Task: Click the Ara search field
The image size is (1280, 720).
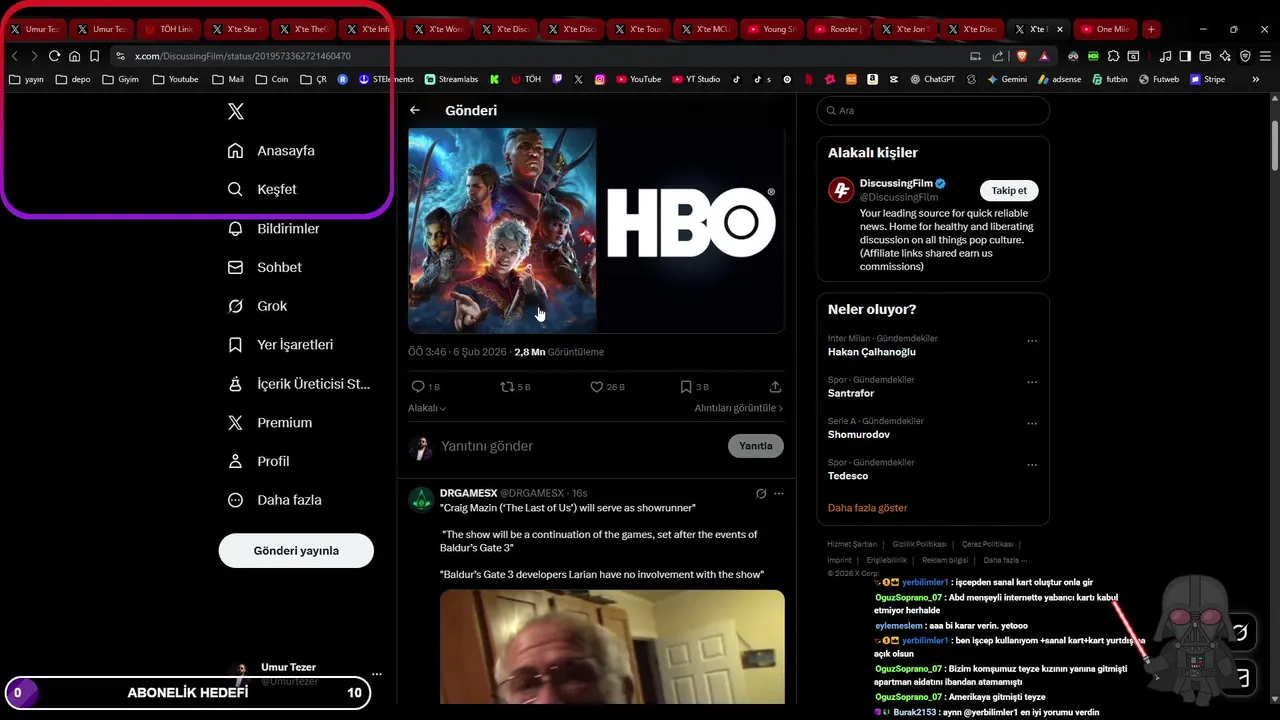Action: pos(933,111)
